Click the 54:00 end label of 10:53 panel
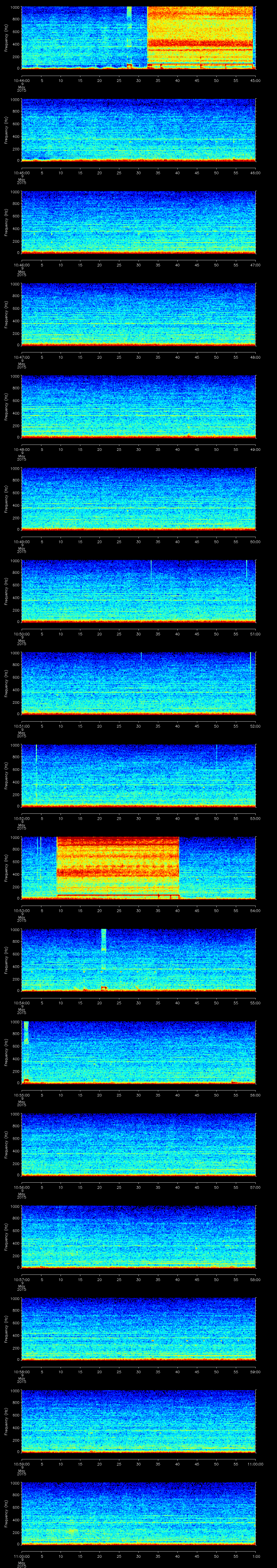The width and height of the screenshot is (277, 1568). pos(256,910)
